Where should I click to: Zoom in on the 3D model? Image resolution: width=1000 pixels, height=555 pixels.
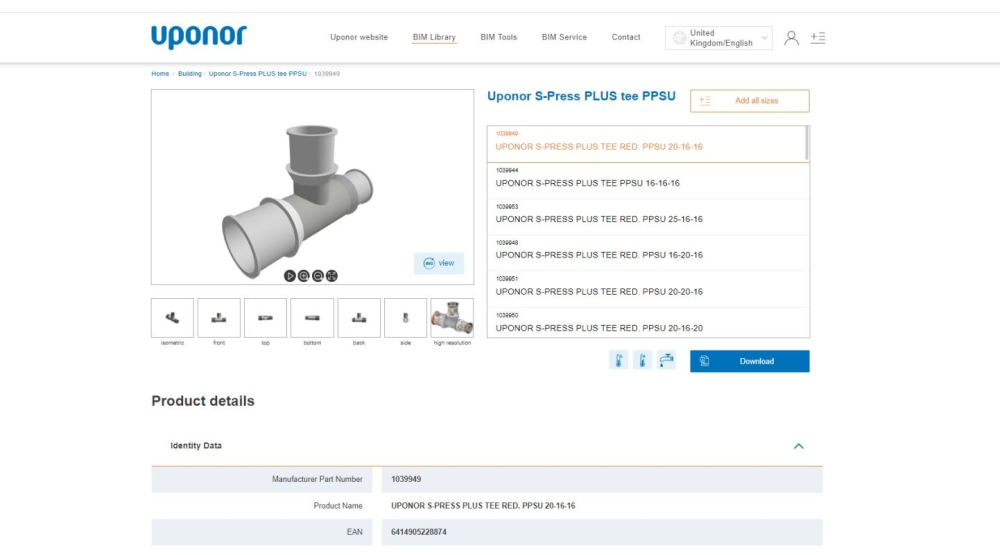(304, 276)
